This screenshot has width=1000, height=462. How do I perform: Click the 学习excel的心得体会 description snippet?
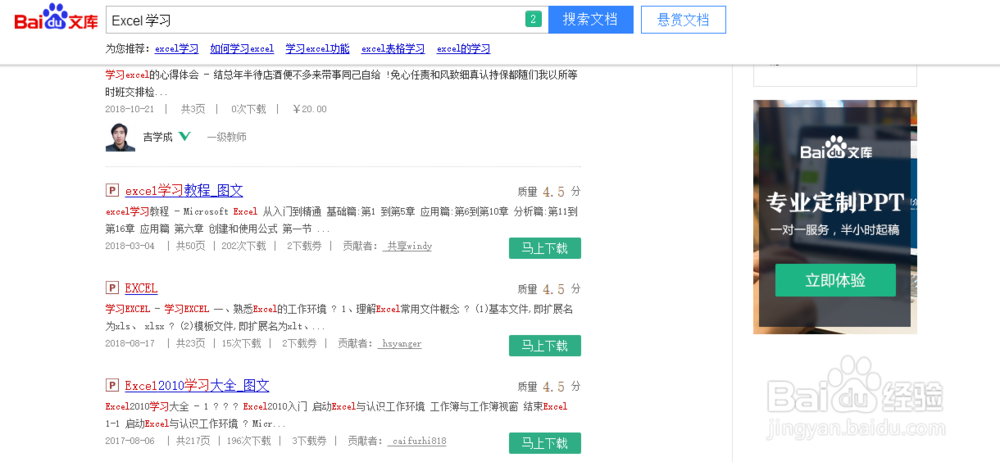click(x=342, y=82)
